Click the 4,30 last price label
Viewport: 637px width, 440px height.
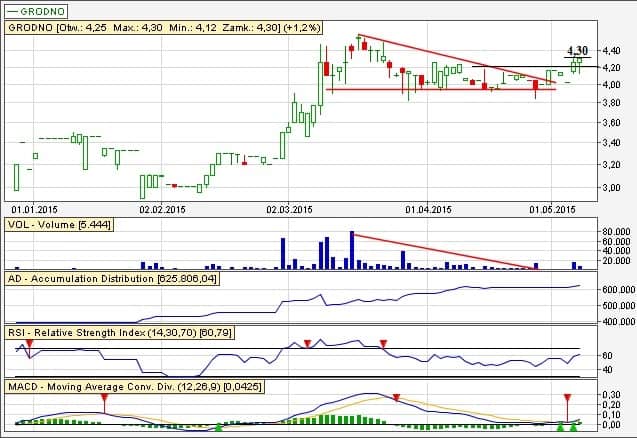tap(576, 50)
